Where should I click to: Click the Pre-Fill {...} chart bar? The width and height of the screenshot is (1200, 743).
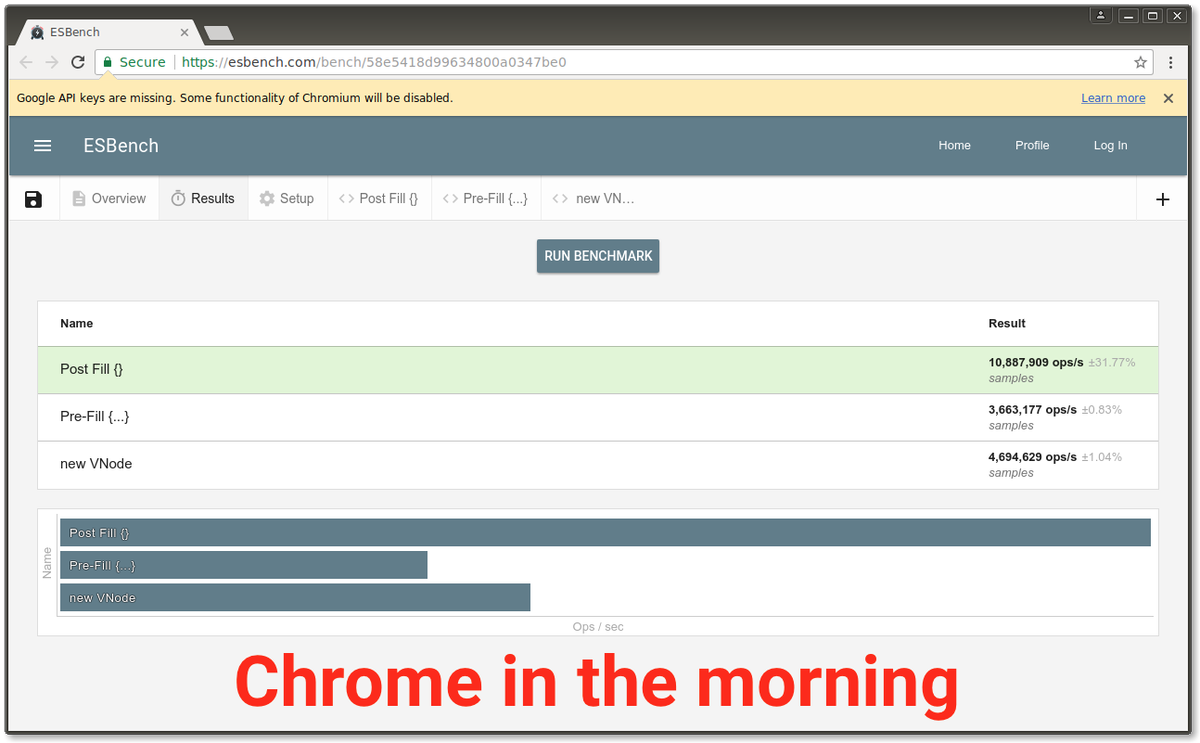click(x=243, y=565)
